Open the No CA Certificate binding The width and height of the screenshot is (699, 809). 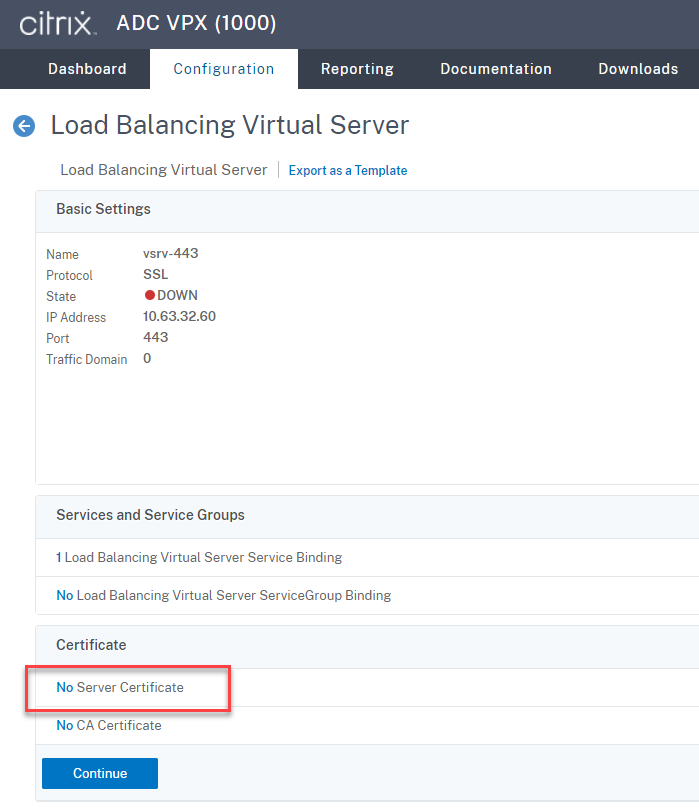[108, 725]
